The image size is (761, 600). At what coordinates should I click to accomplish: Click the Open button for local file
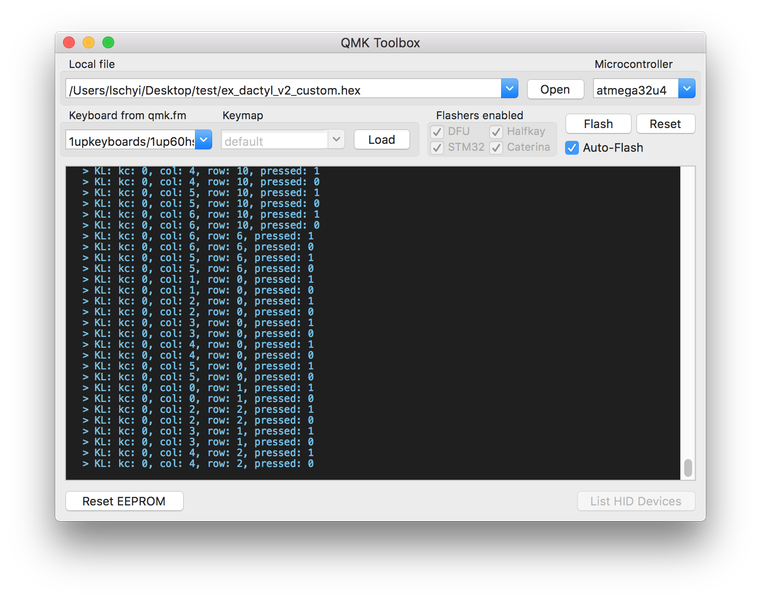tap(555, 90)
